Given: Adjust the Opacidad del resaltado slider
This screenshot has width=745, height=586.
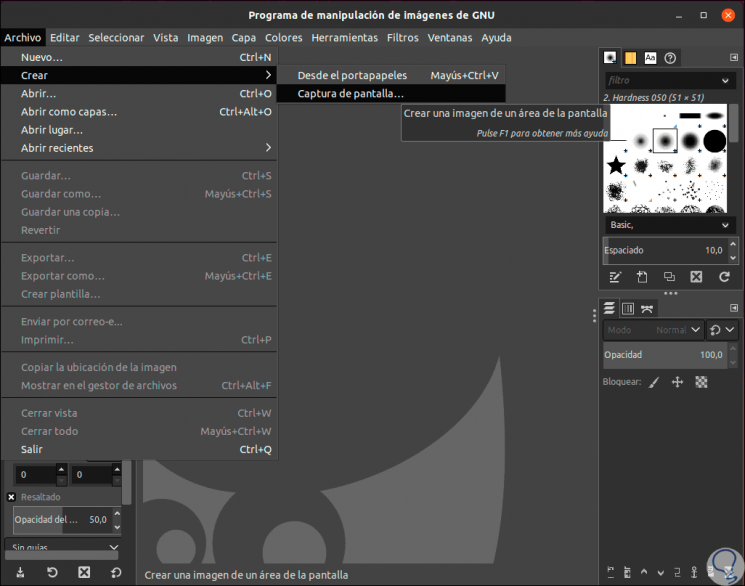Looking at the screenshot, I should coord(63,520).
